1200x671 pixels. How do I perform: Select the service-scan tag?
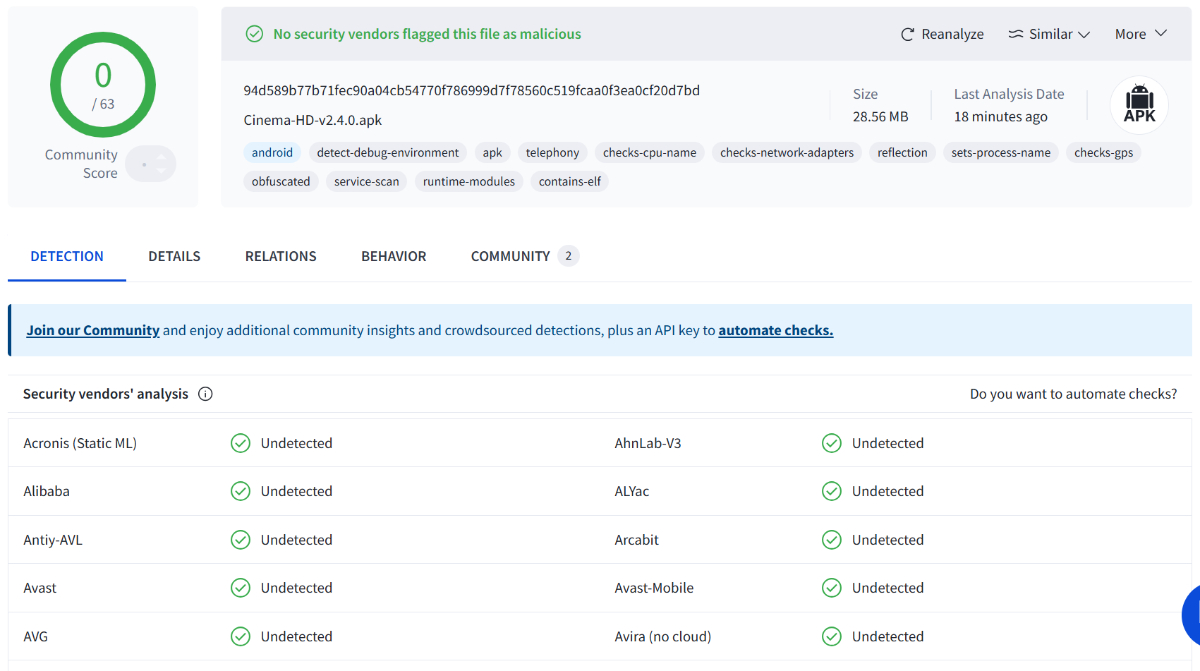point(367,182)
